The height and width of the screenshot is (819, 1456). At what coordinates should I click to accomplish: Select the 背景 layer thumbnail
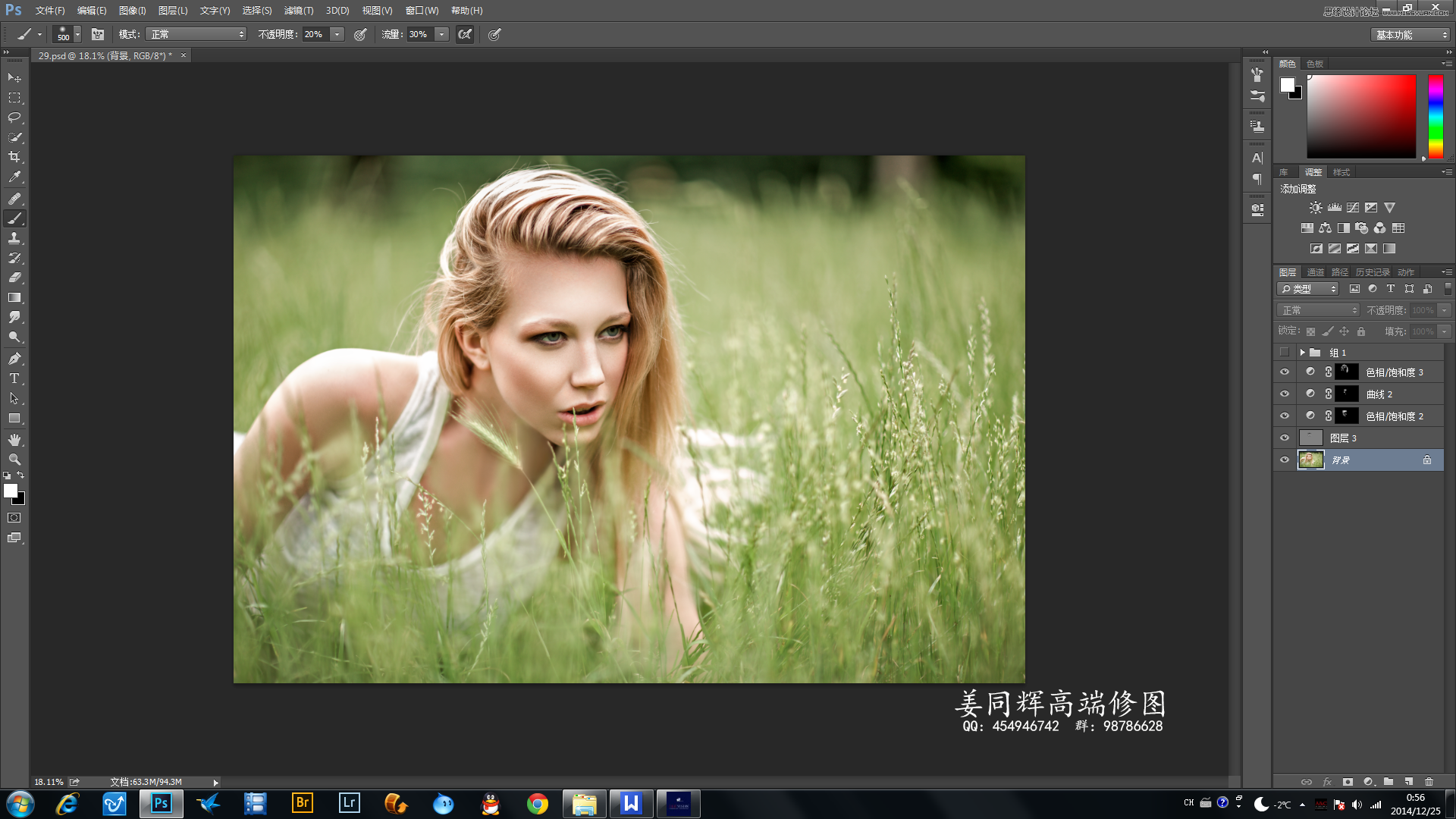tap(1311, 460)
